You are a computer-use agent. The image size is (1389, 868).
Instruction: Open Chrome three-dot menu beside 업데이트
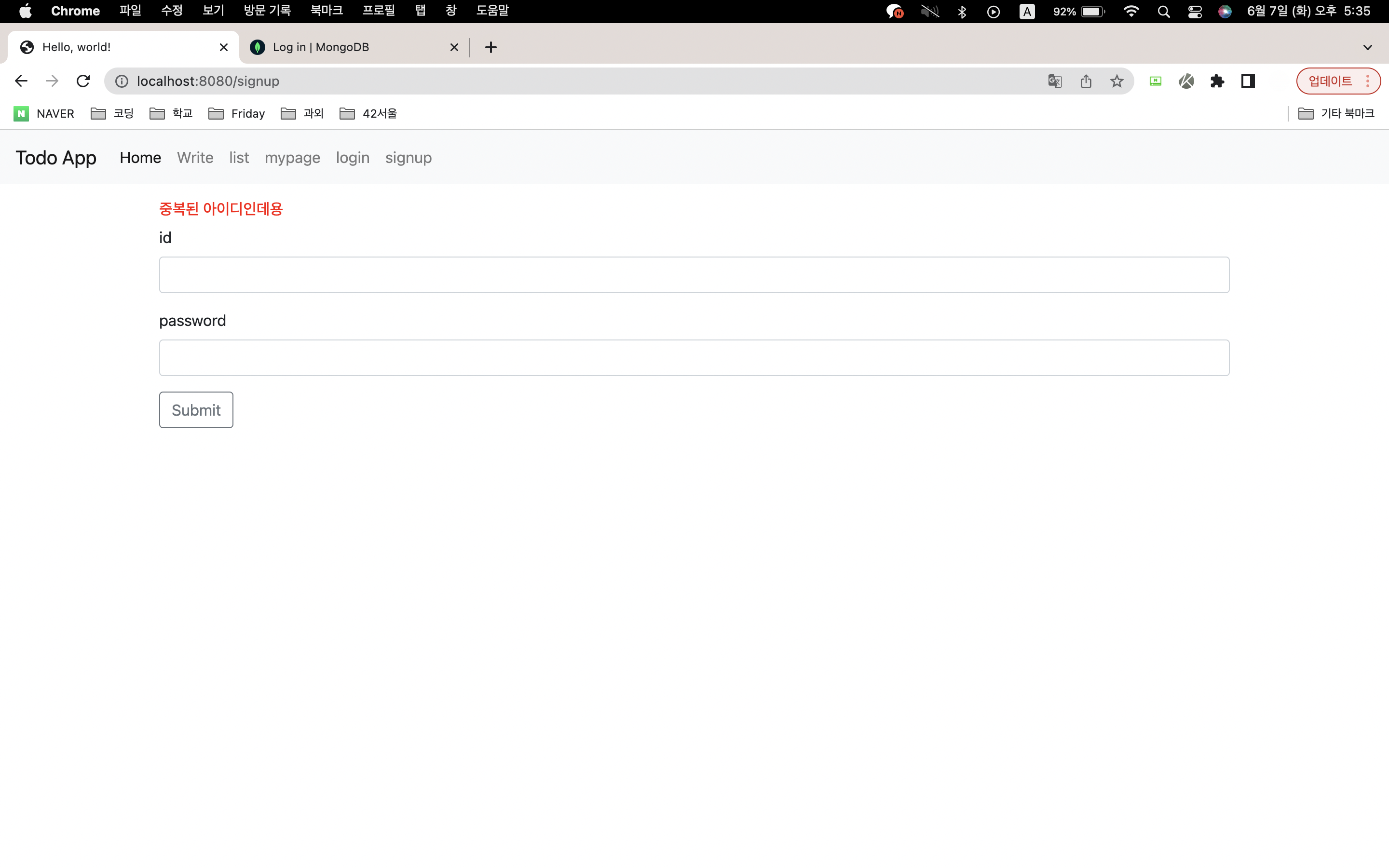click(1368, 81)
